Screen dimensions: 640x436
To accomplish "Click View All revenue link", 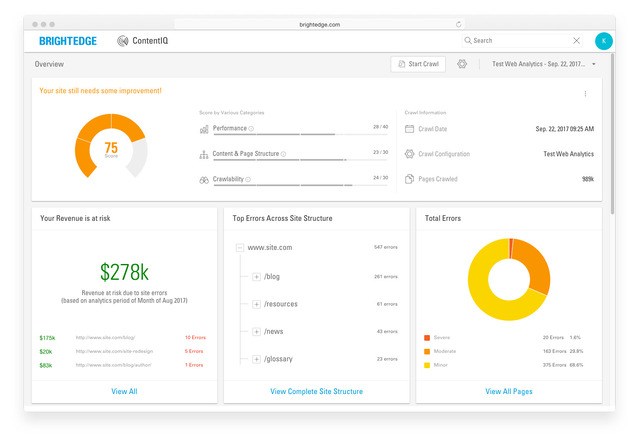I will click(x=124, y=391).
